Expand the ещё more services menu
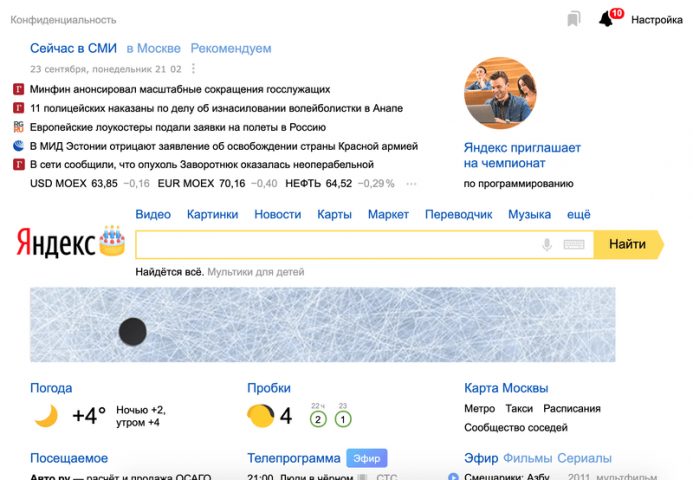 579,214
